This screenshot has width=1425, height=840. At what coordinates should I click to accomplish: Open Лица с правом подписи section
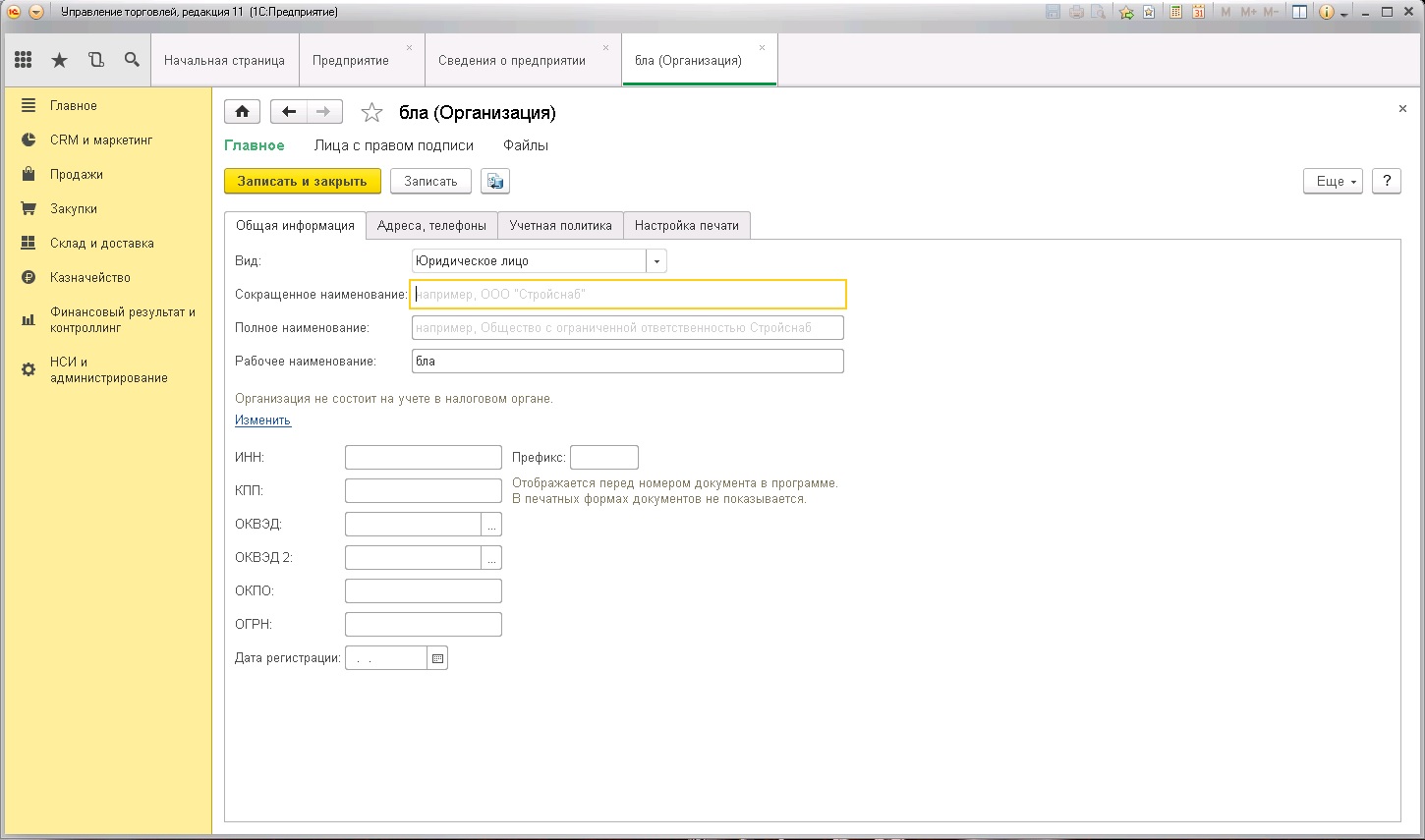pyautogui.click(x=394, y=145)
